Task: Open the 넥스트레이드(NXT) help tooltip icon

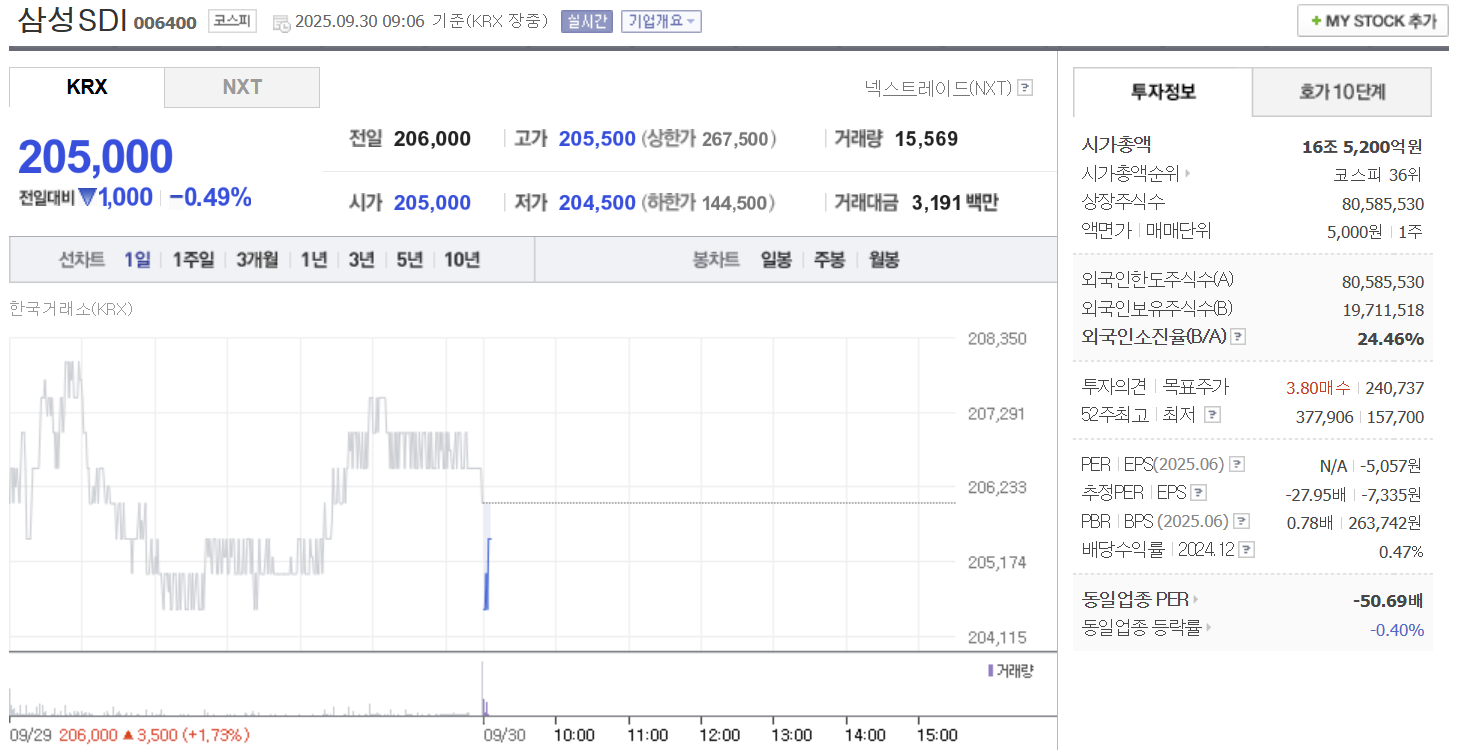Action: (1024, 88)
